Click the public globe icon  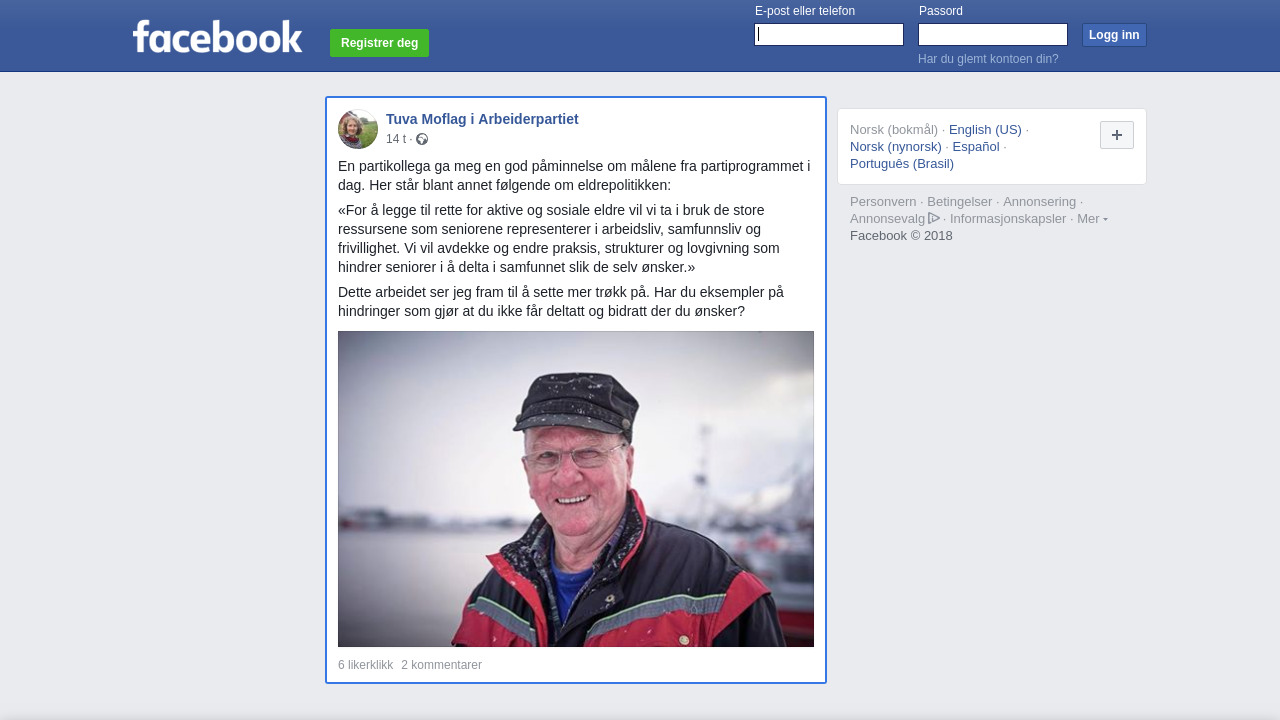tap(422, 139)
